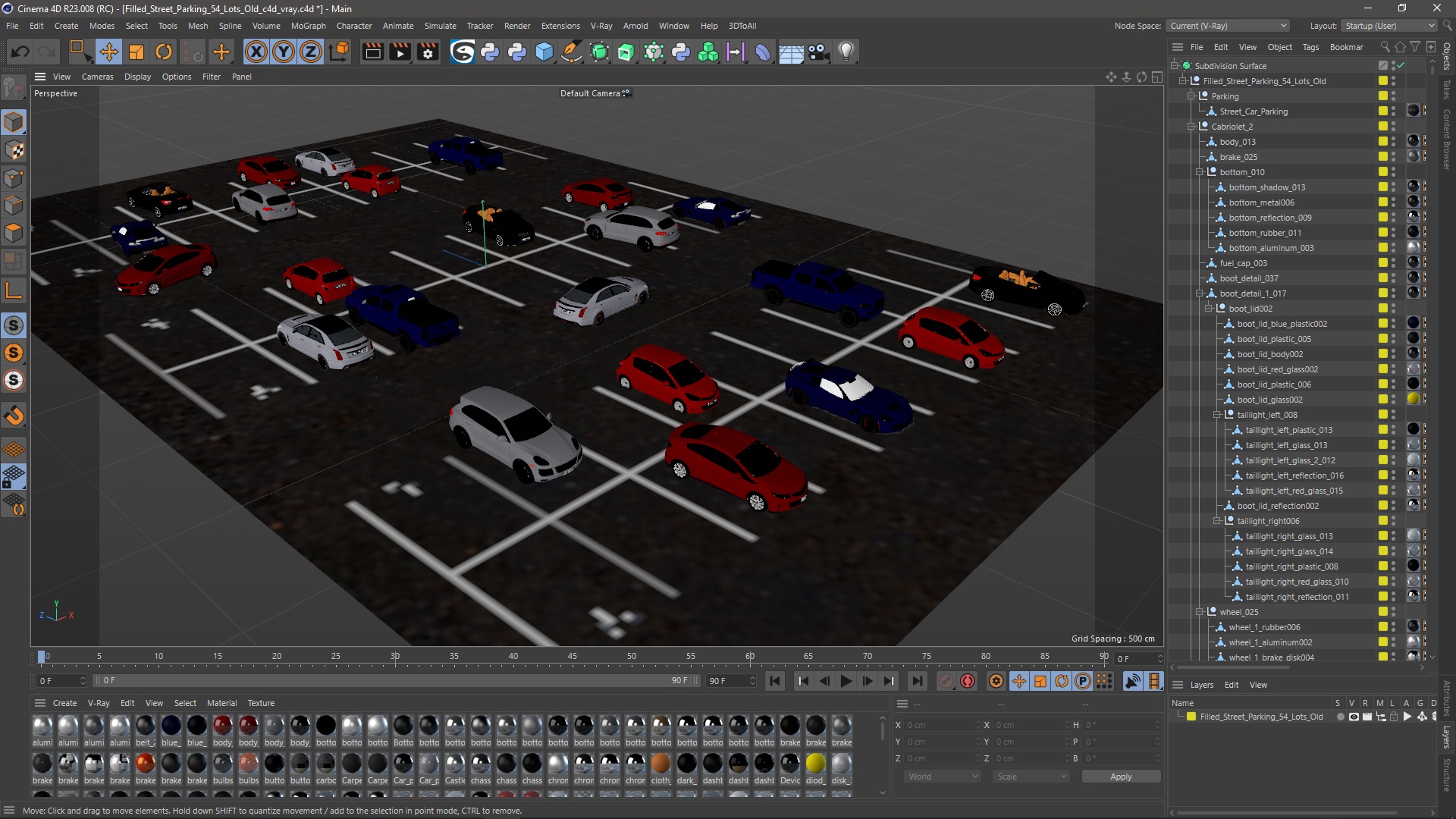1456x819 pixels.
Task: Click the filter funnel icon in Objects panel
Action: coord(1415,47)
